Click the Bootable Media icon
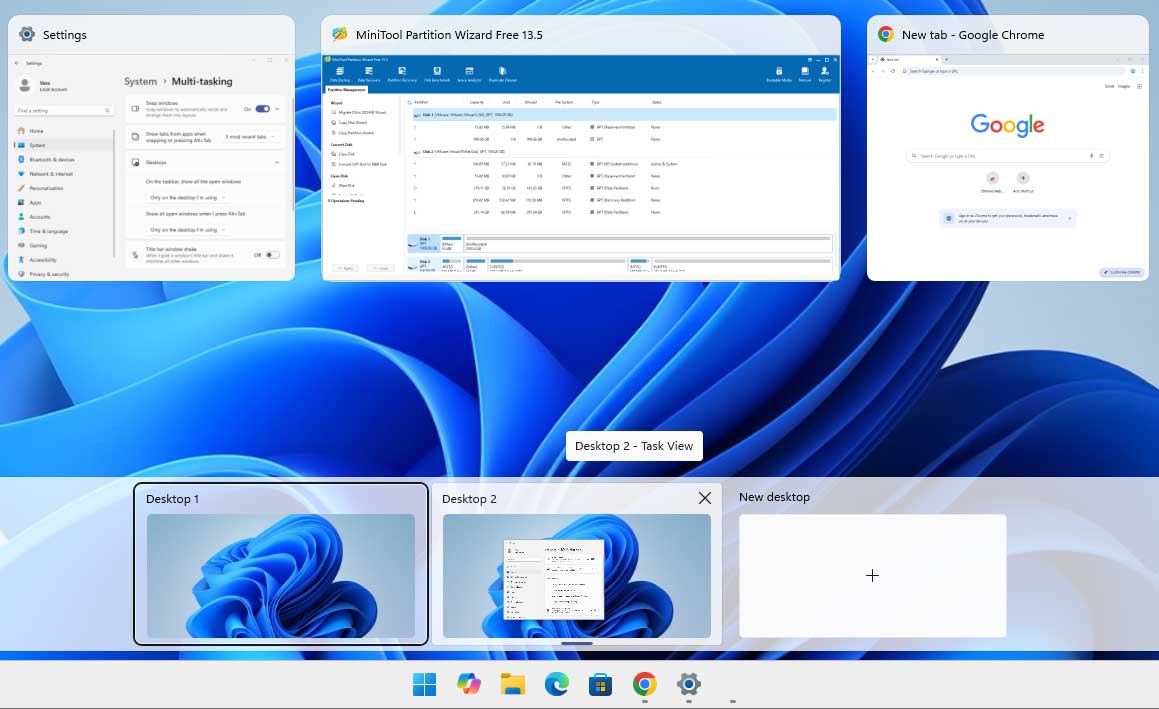This screenshot has width=1159, height=709. pos(778,71)
